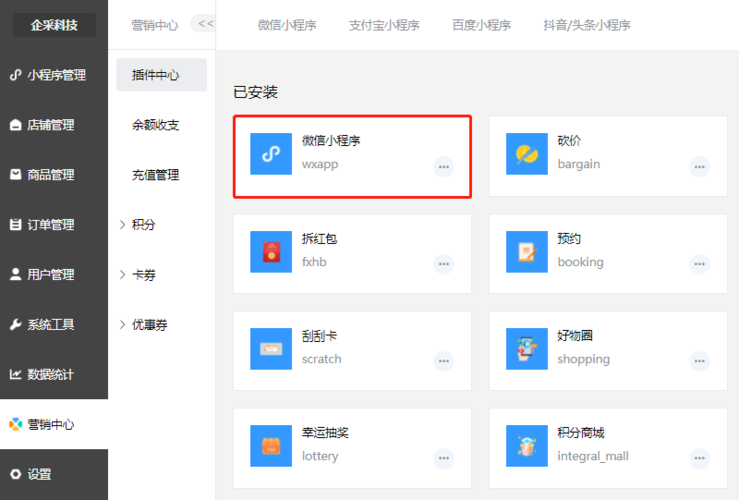Click the 好物圈 card title
The width and height of the screenshot is (739, 500).
coord(575,336)
